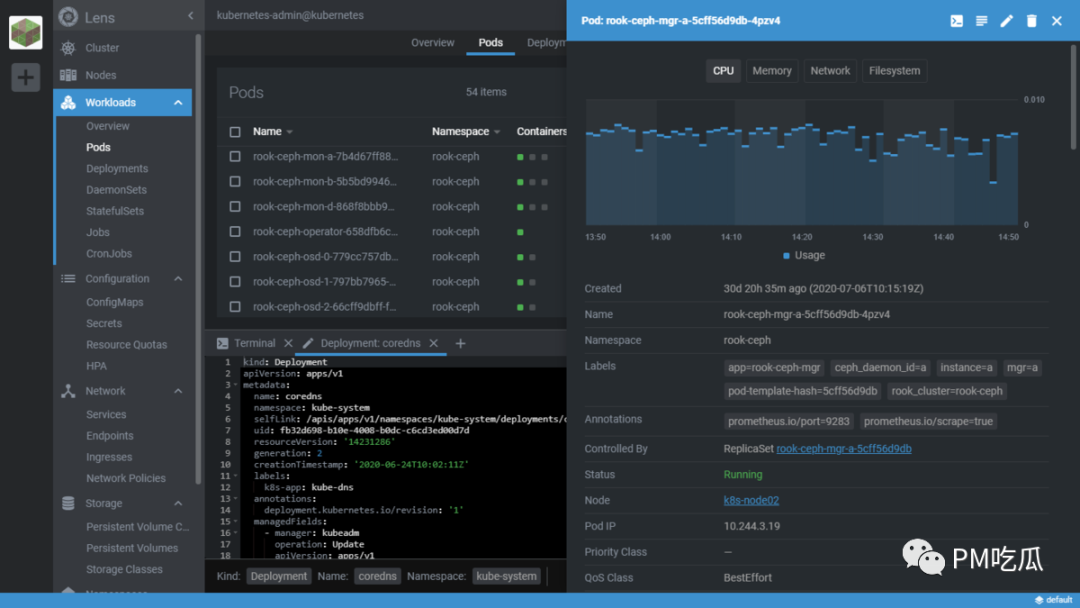Select Terminal tab icon in dock
1080x608 pixels.
[222, 343]
